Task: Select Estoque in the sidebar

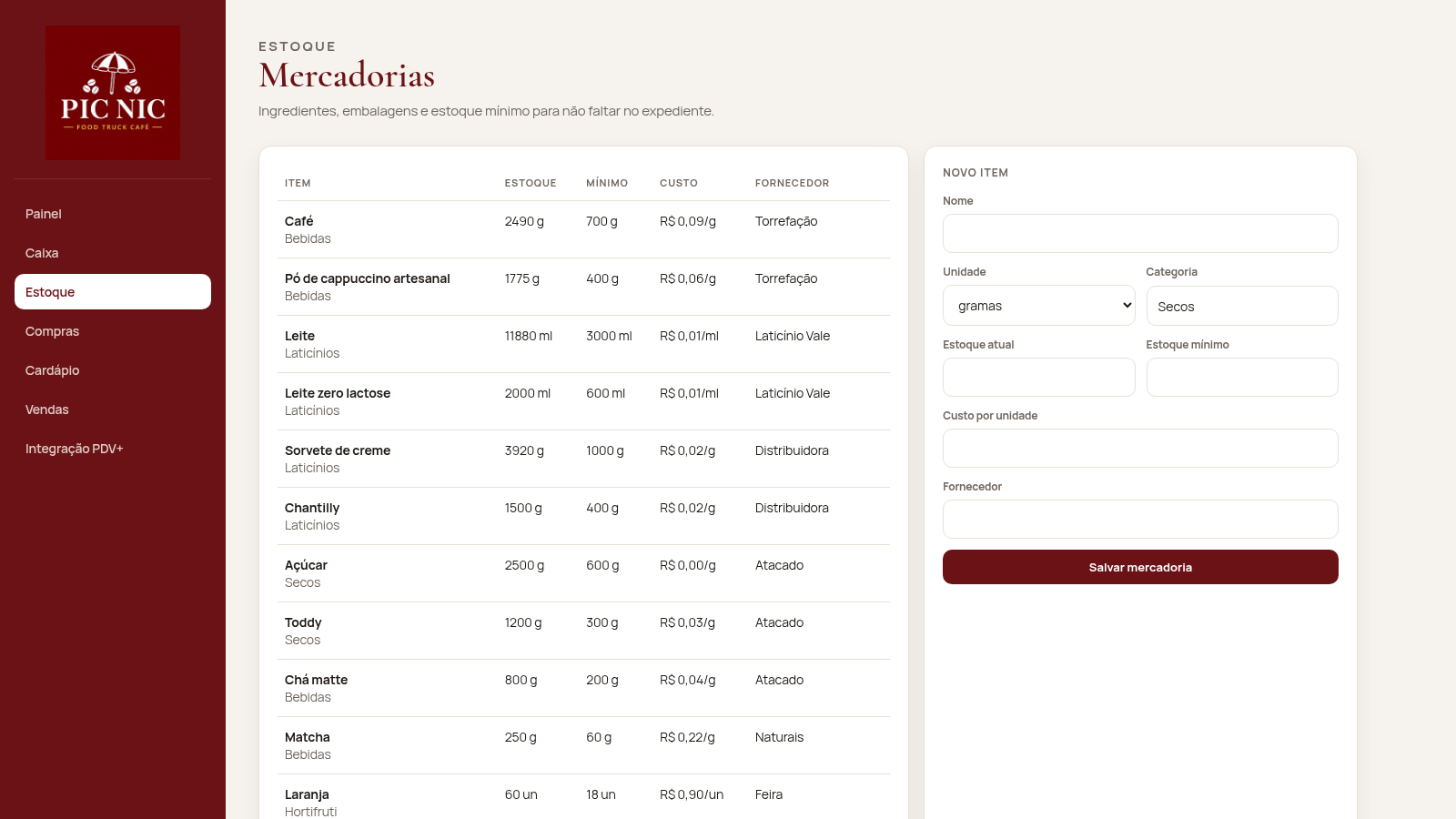Action: (x=113, y=292)
